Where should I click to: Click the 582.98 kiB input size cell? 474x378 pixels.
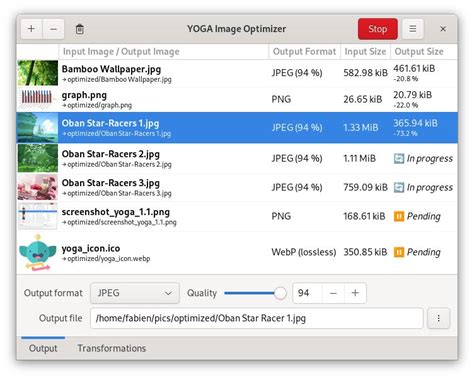pyautogui.click(x=365, y=73)
